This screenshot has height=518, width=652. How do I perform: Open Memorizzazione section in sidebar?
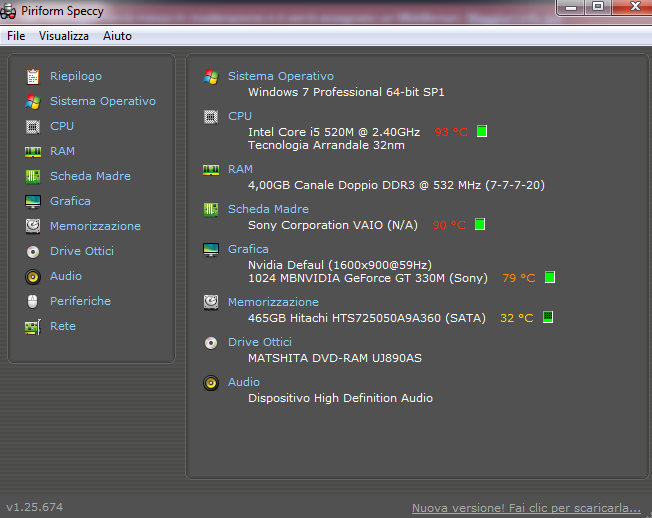click(95, 226)
